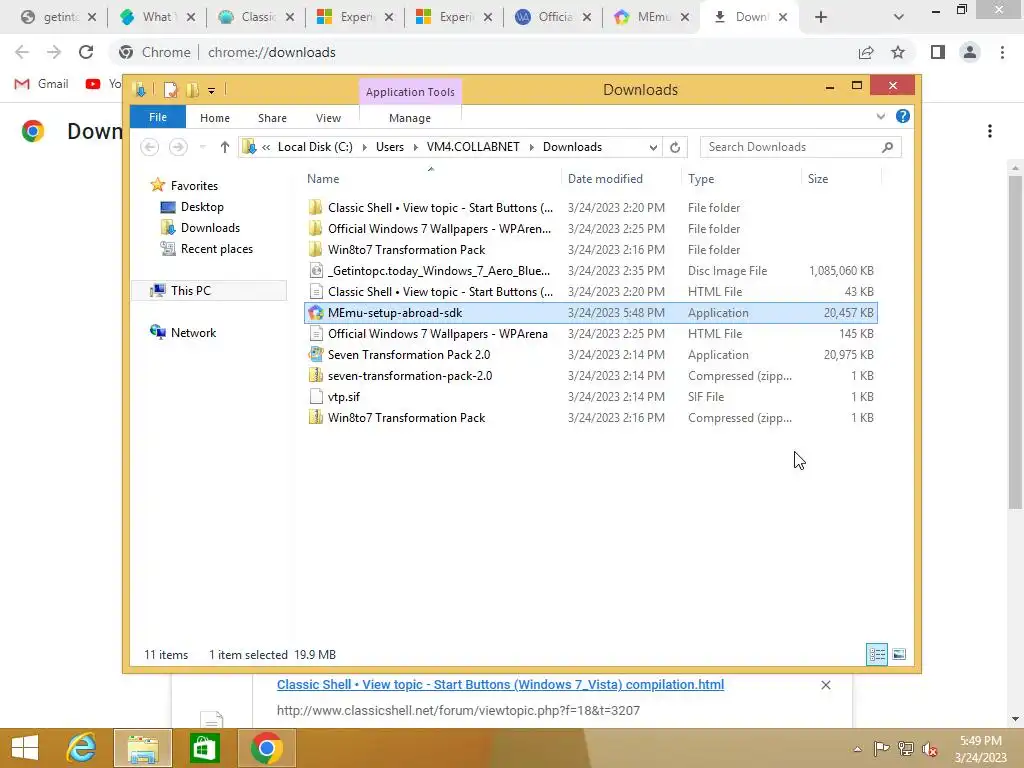Switch to the Share ribbon tab
1024x768 pixels.
[x=272, y=118]
